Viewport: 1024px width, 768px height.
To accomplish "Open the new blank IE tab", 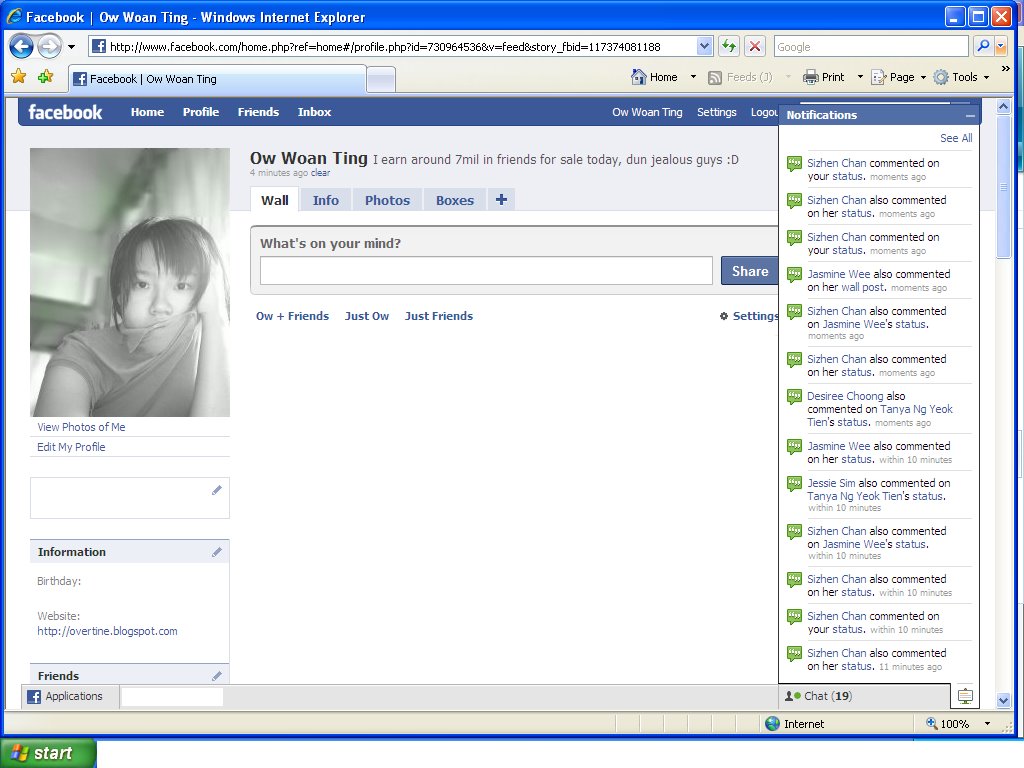I will 381,80.
